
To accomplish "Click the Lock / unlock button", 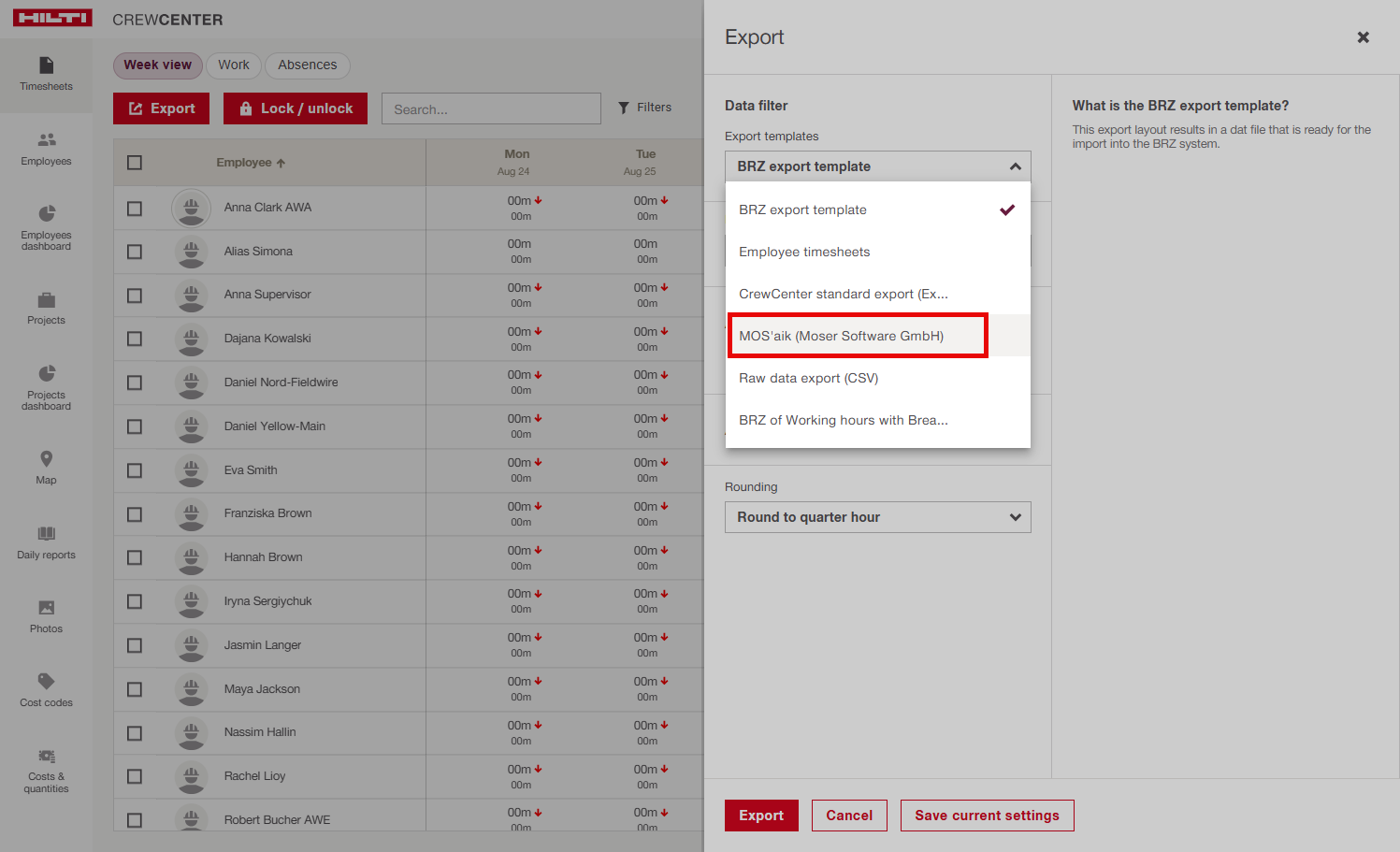I will click(x=296, y=108).
